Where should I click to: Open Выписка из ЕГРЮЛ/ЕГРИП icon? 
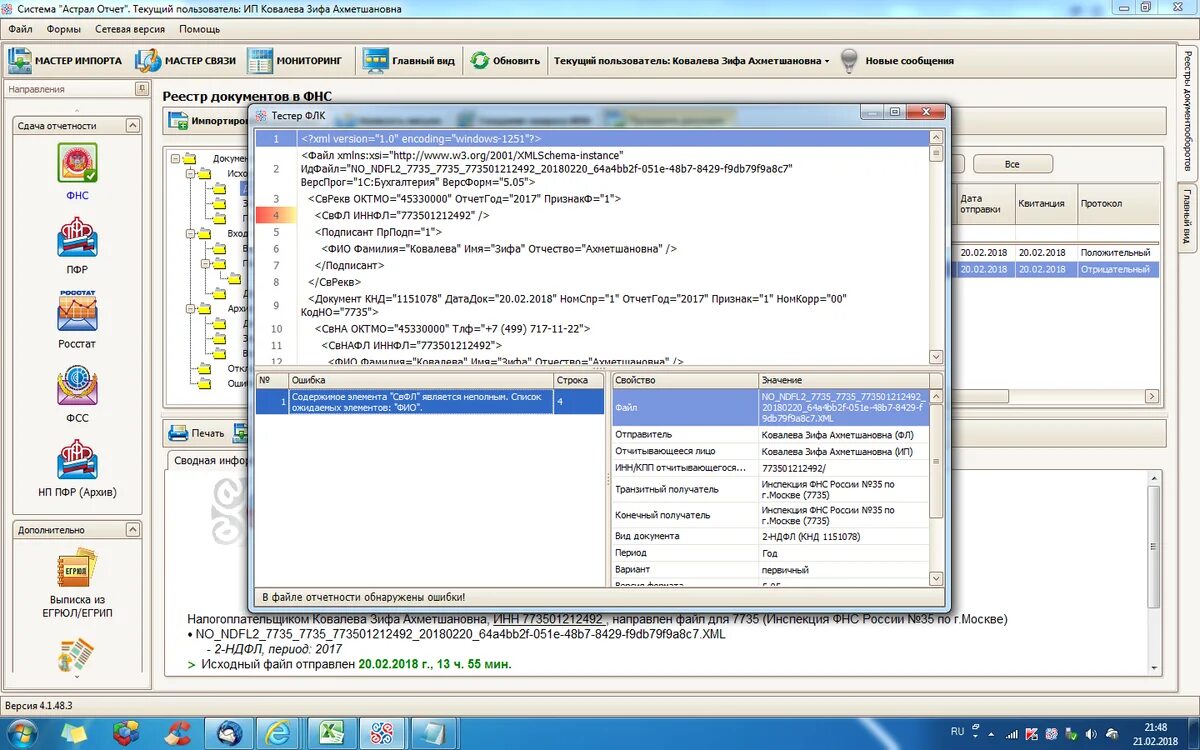77,569
